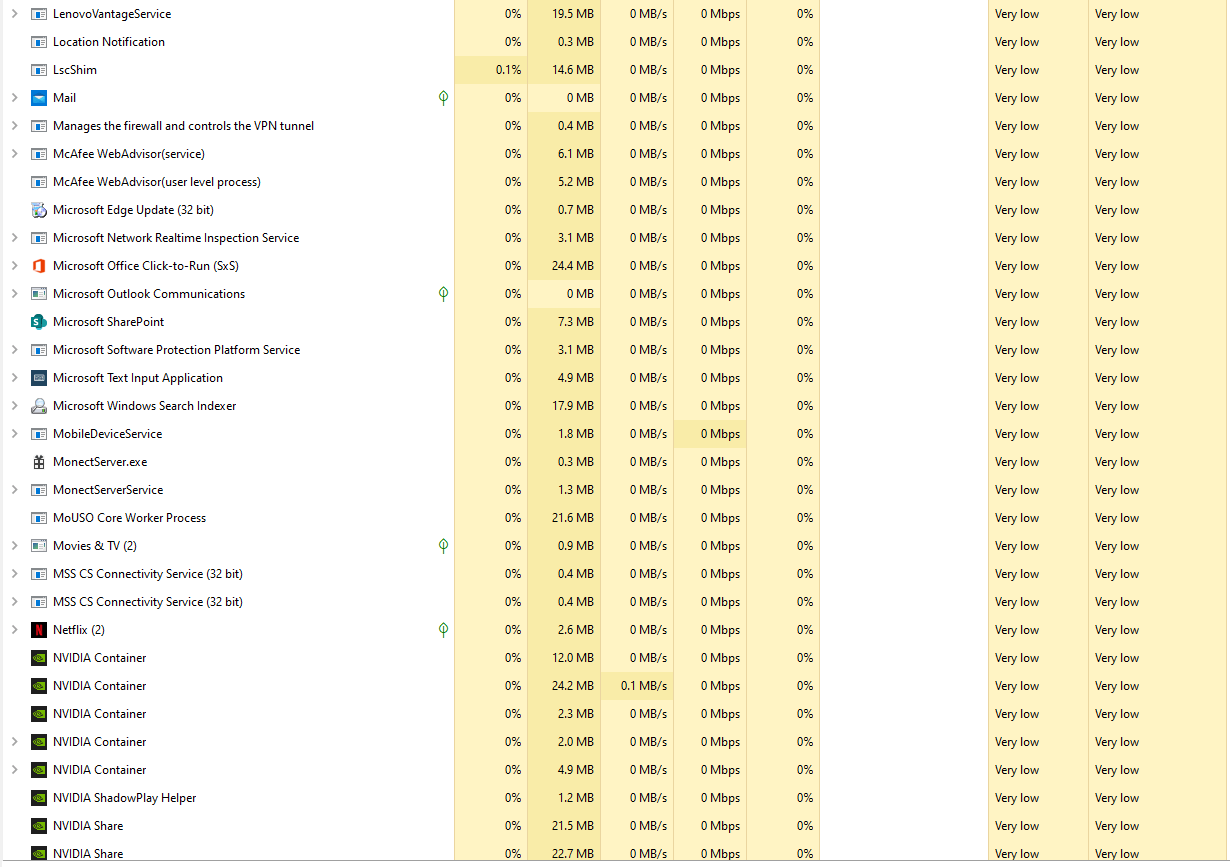Click the Movies & TV process icon
Screen dimensions: 1230x867
tap(39, 546)
